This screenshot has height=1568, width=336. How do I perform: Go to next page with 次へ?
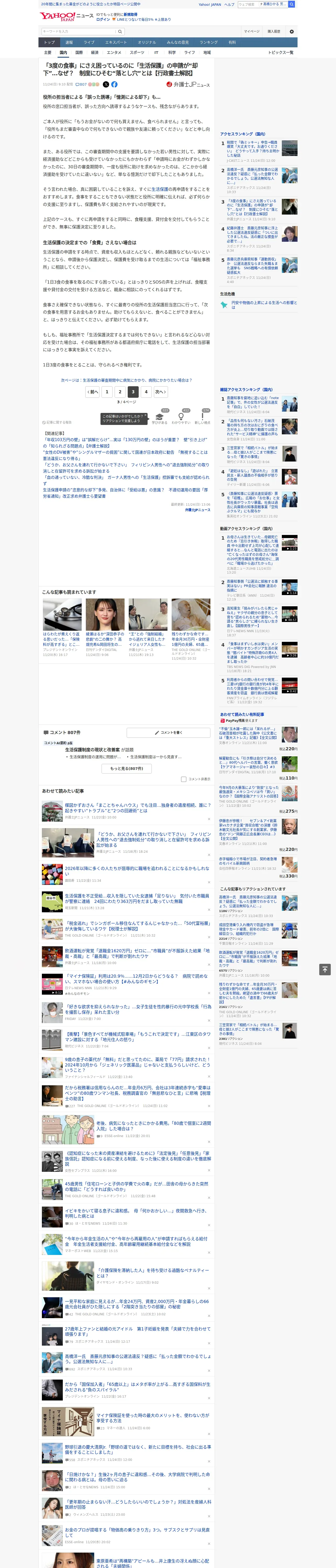[160, 392]
